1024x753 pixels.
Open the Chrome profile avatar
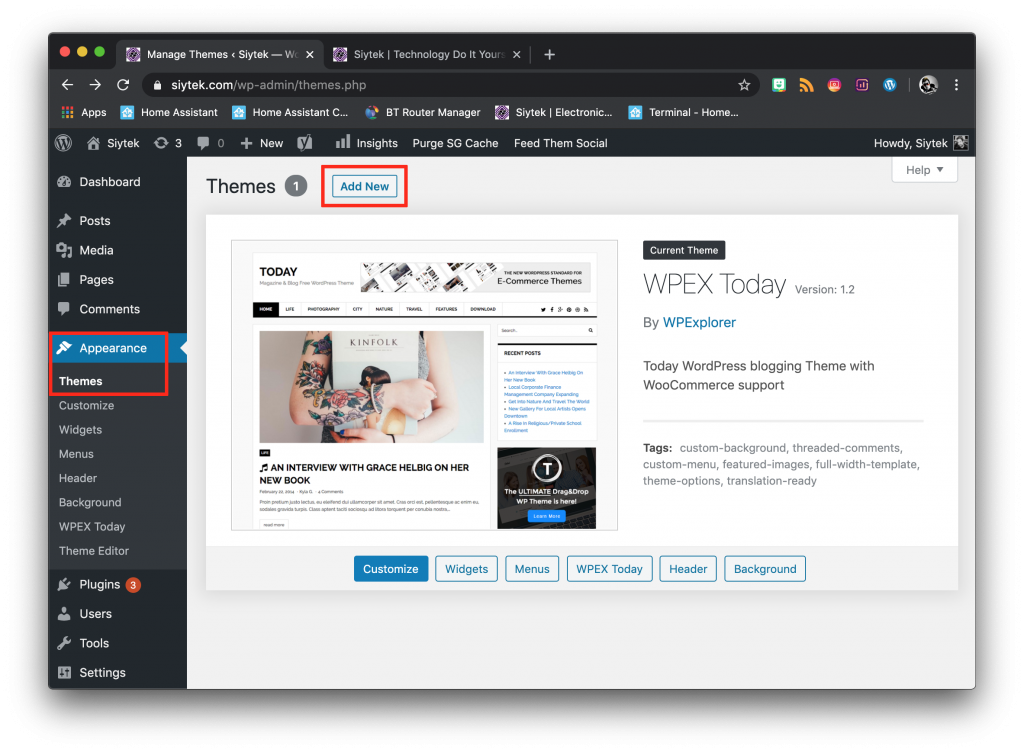pos(928,85)
